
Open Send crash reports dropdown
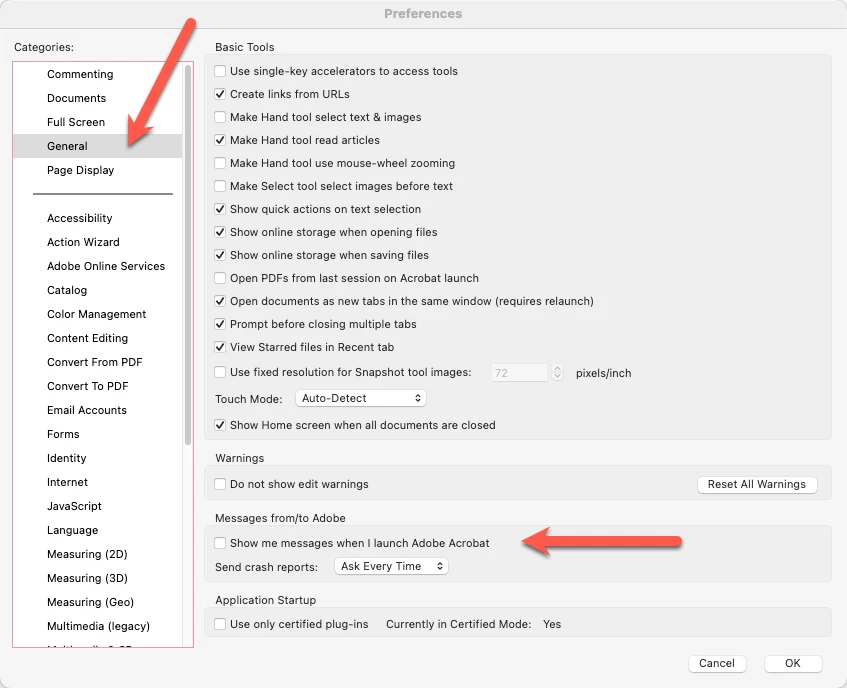click(x=391, y=566)
